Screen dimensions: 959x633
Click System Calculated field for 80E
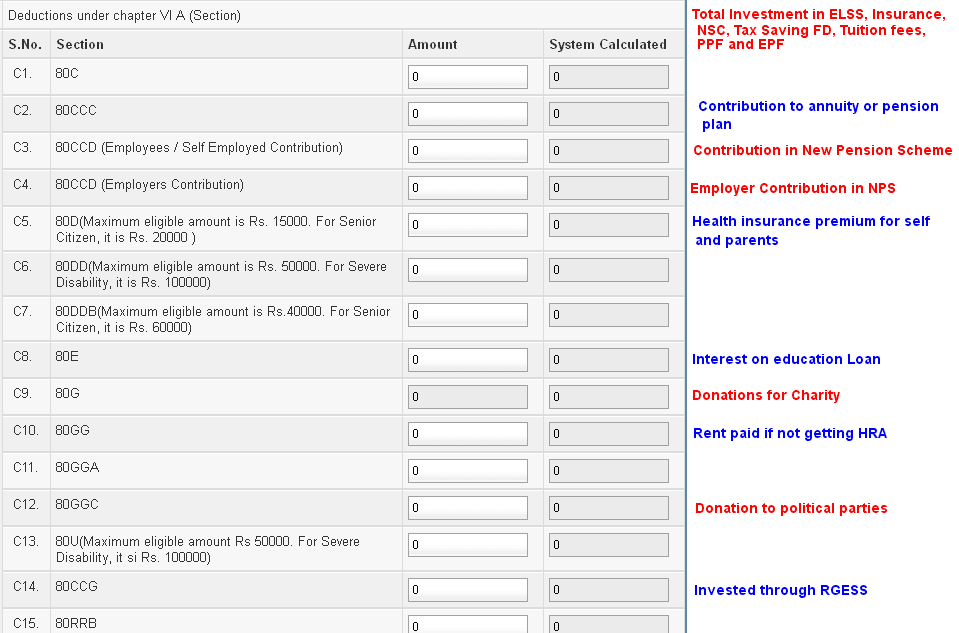click(x=609, y=360)
